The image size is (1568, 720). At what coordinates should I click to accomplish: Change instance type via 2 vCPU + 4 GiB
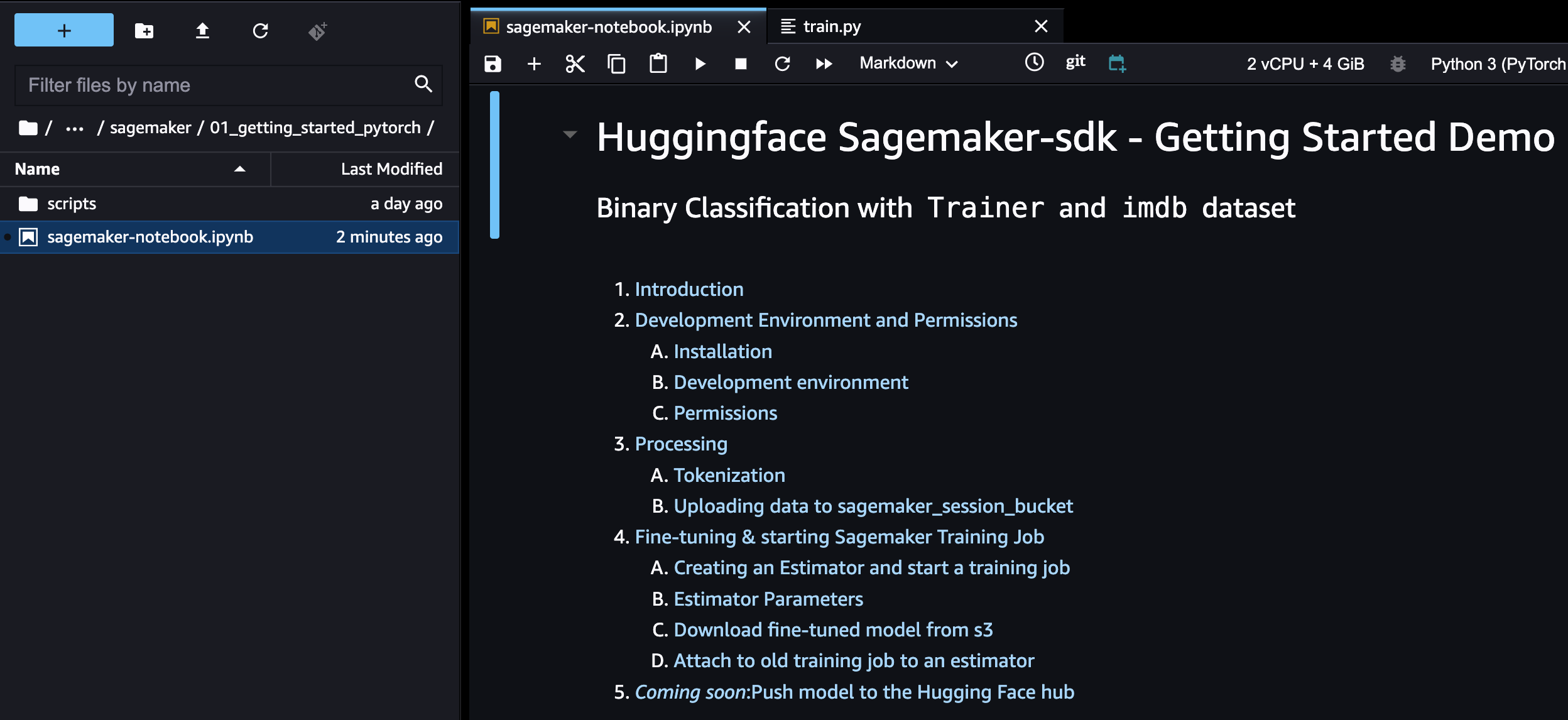[x=1304, y=63]
